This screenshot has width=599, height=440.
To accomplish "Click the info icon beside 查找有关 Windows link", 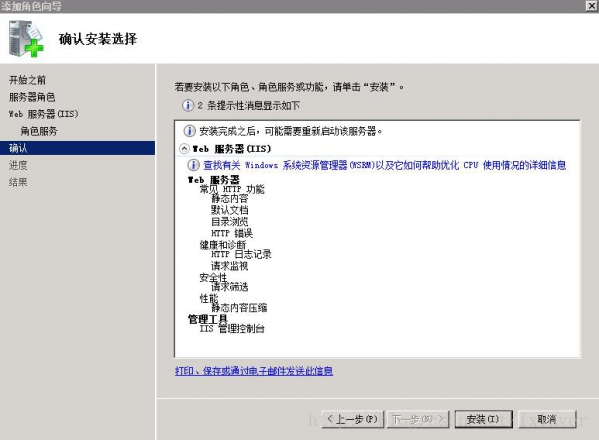I will coord(193,165).
